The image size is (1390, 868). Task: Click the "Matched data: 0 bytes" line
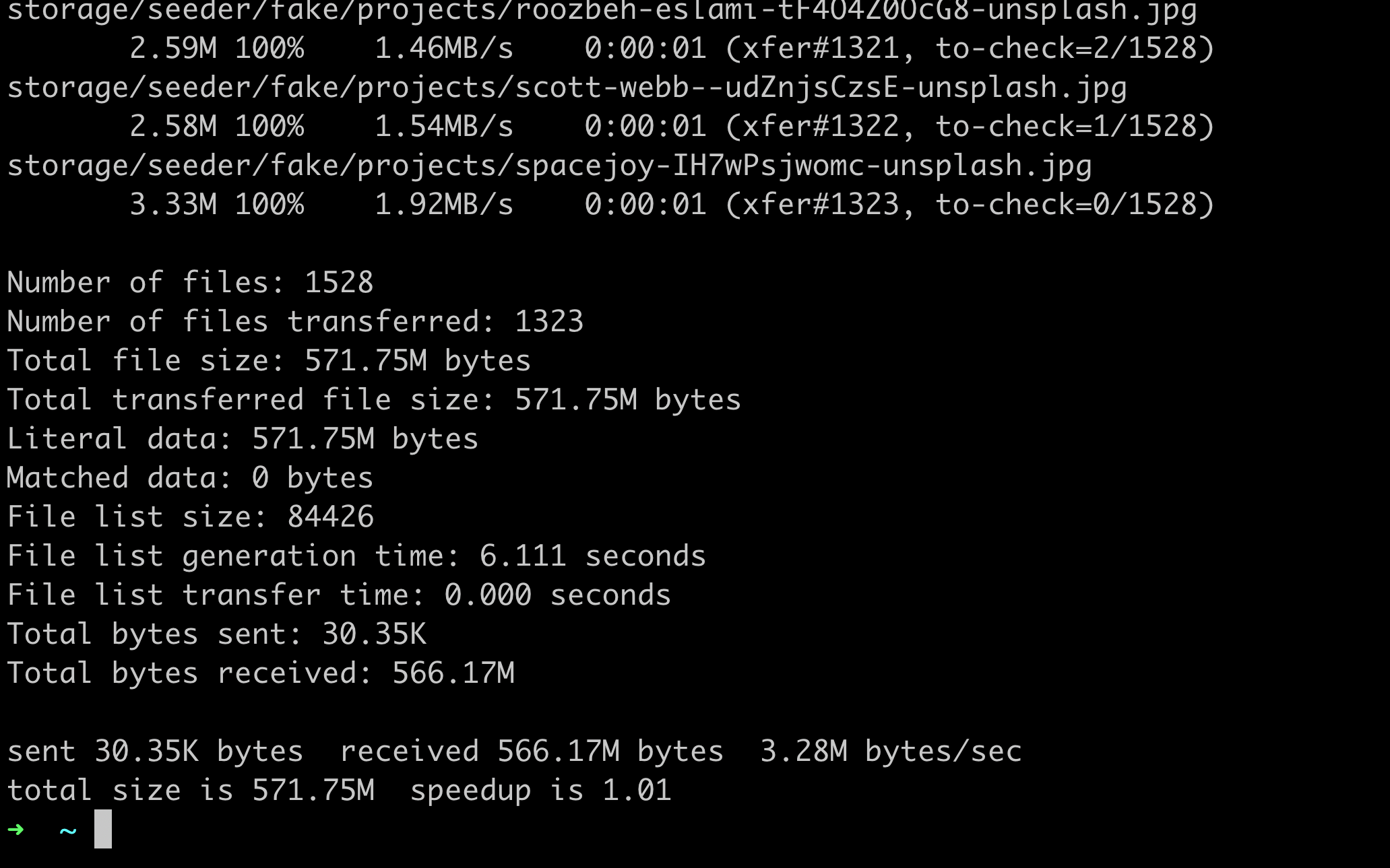click(190, 478)
